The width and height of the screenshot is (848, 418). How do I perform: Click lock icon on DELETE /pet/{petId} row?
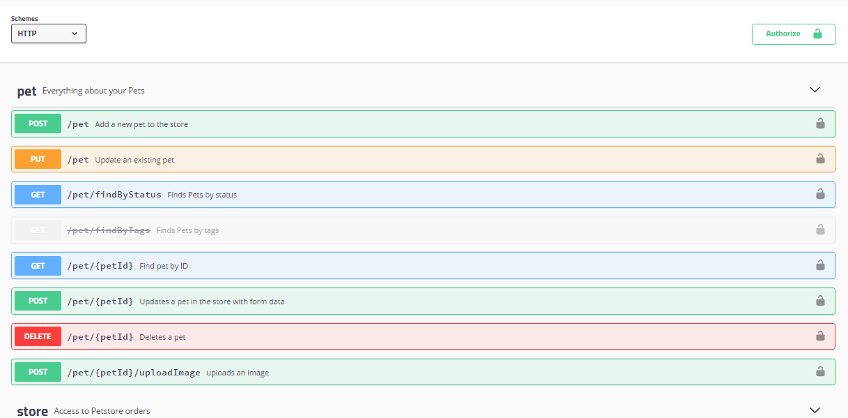(820, 336)
